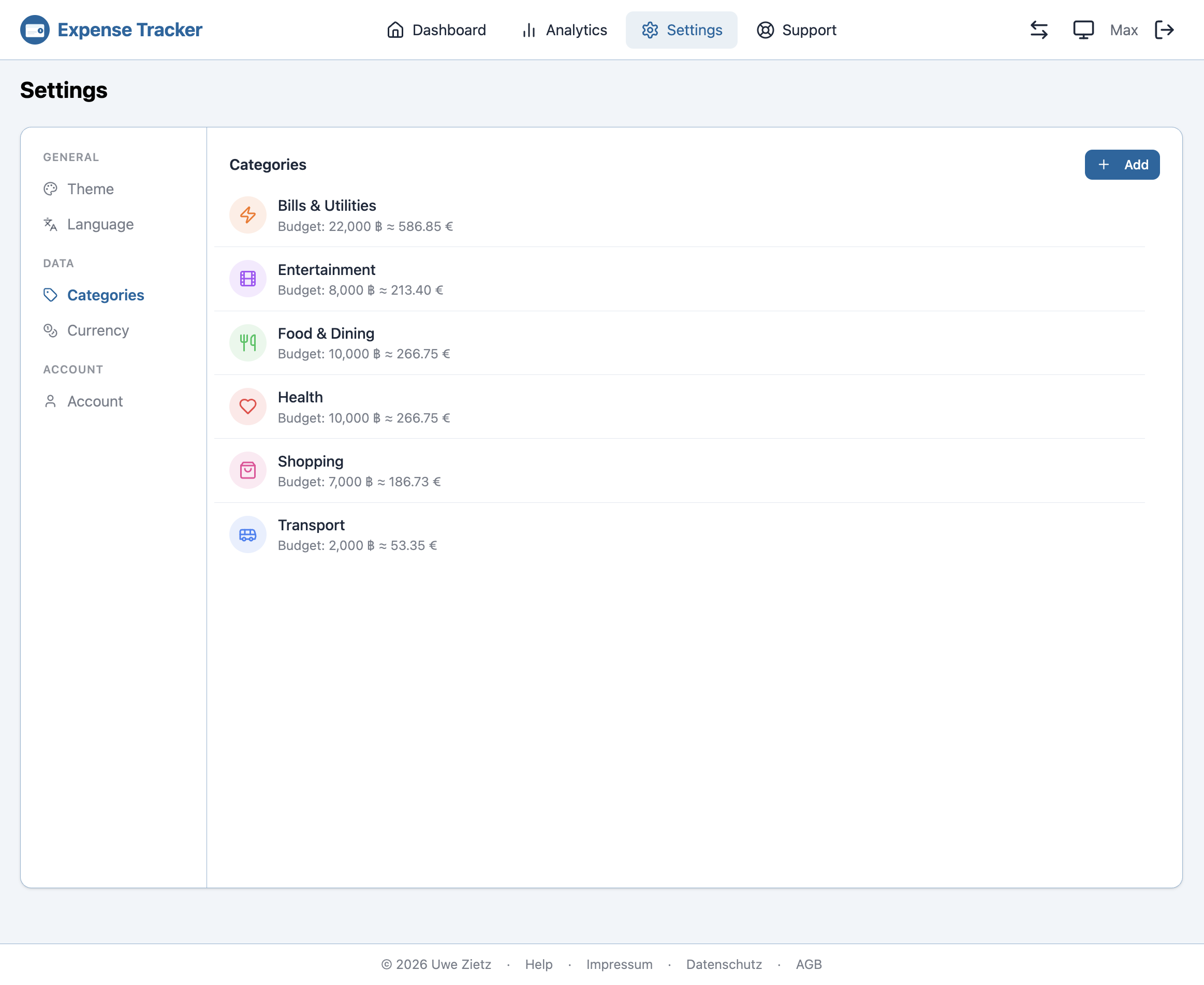Select Language in the sidebar
Image resolution: width=1204 pixels, height=985 pixels.
click(x=100, y=224)
